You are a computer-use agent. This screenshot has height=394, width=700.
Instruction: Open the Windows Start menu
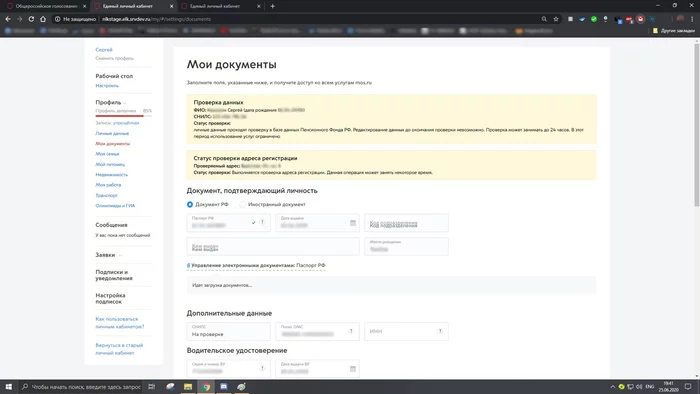(8, 387)
